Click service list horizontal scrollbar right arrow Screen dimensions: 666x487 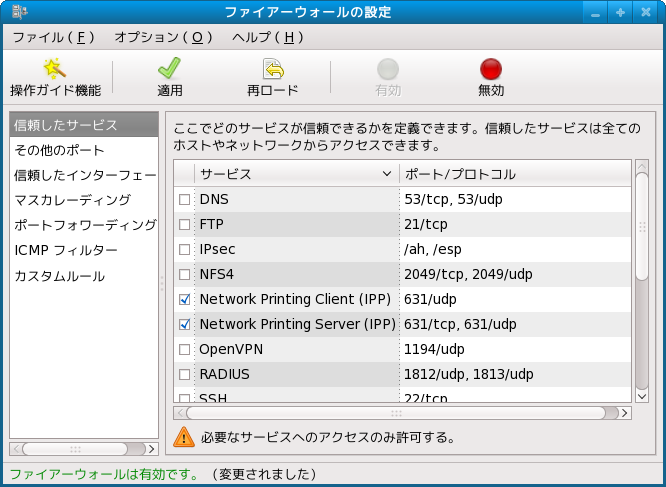(625, 412)
